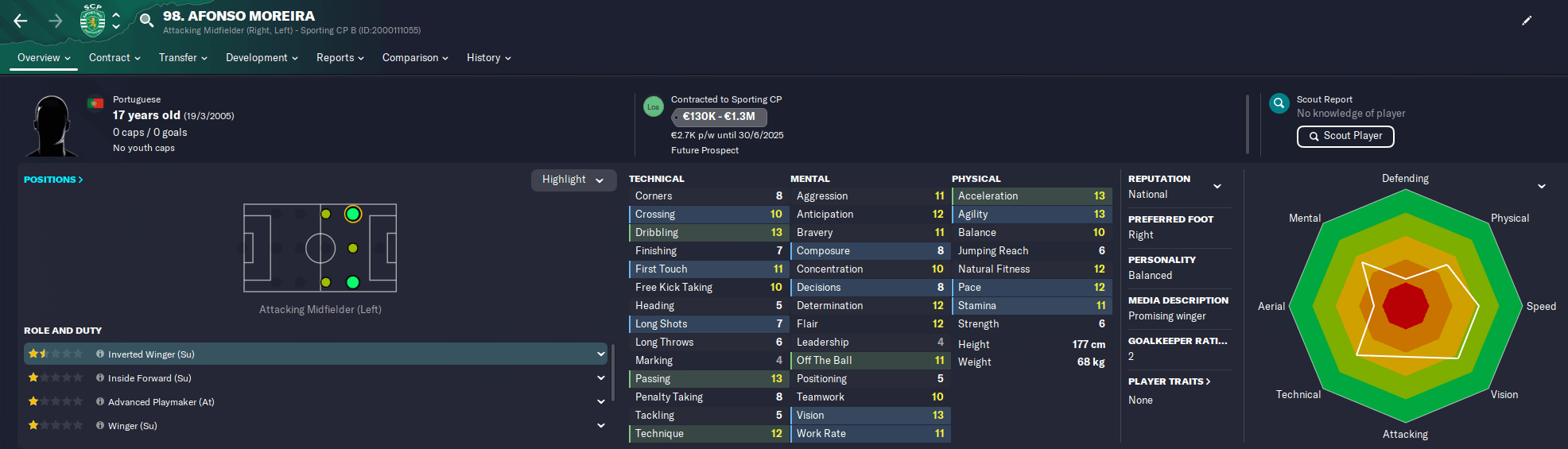This screenshot has width=1568, height=449.
Task: Click the player silhouette portrait
Action: pyautogui.click(x=52, y=126)
